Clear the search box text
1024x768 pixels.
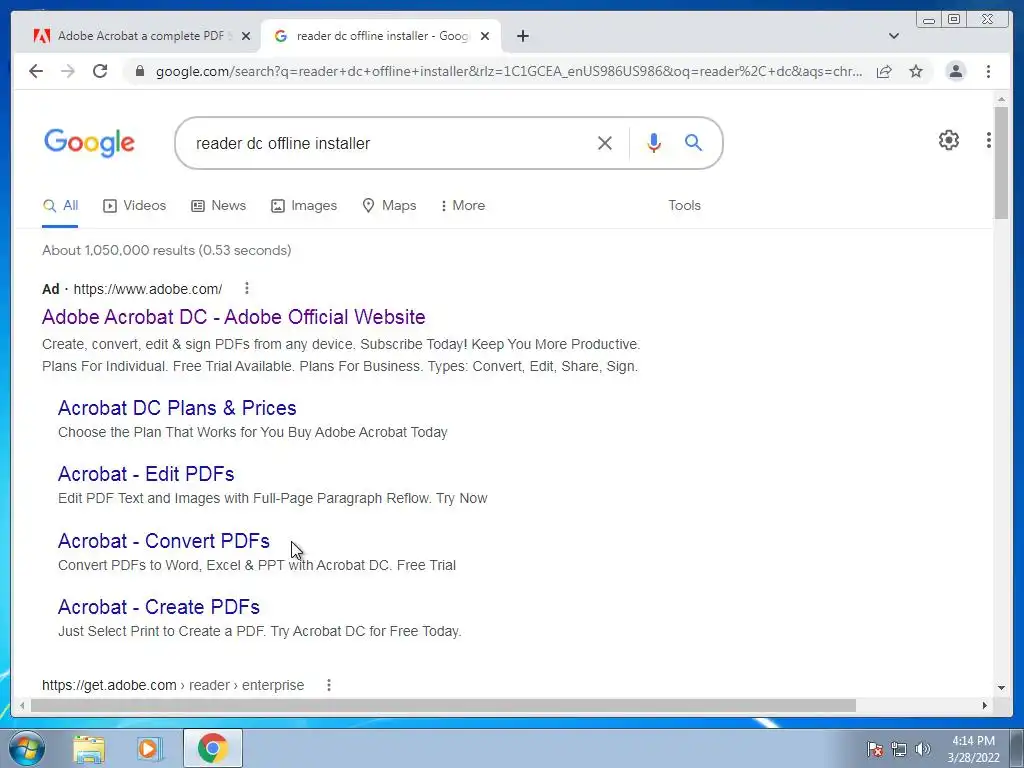605,143
